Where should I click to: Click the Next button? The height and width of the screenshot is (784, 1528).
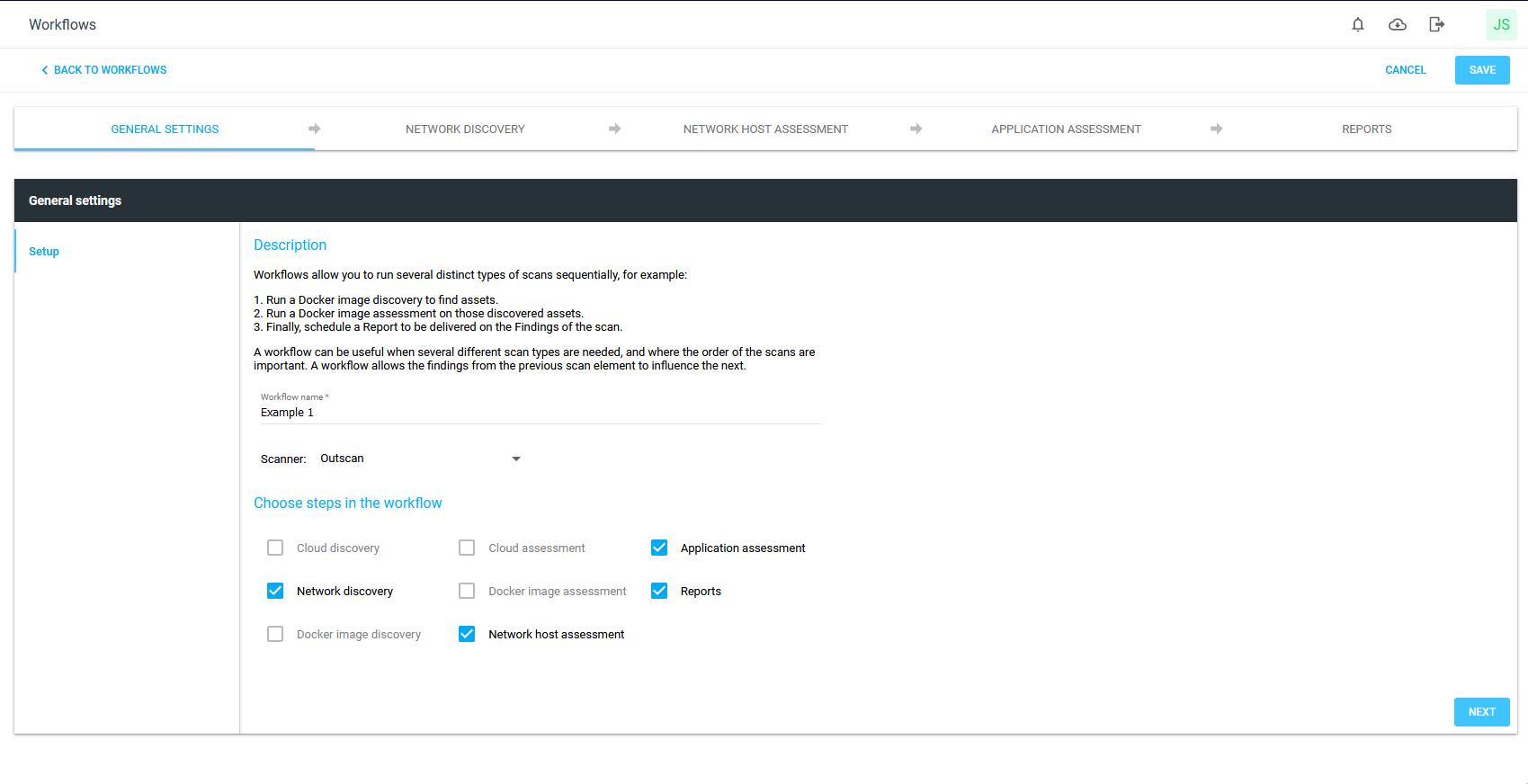[1481, 712]
